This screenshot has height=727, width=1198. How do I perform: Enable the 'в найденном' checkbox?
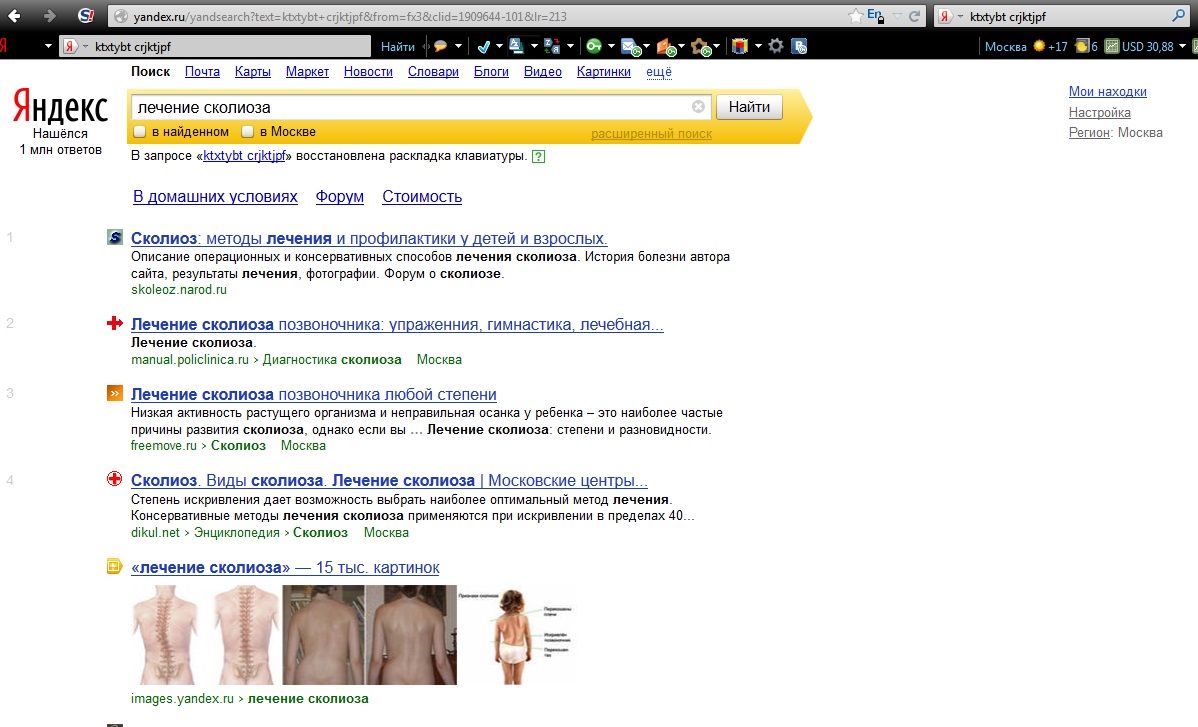(x=140, y=131)
